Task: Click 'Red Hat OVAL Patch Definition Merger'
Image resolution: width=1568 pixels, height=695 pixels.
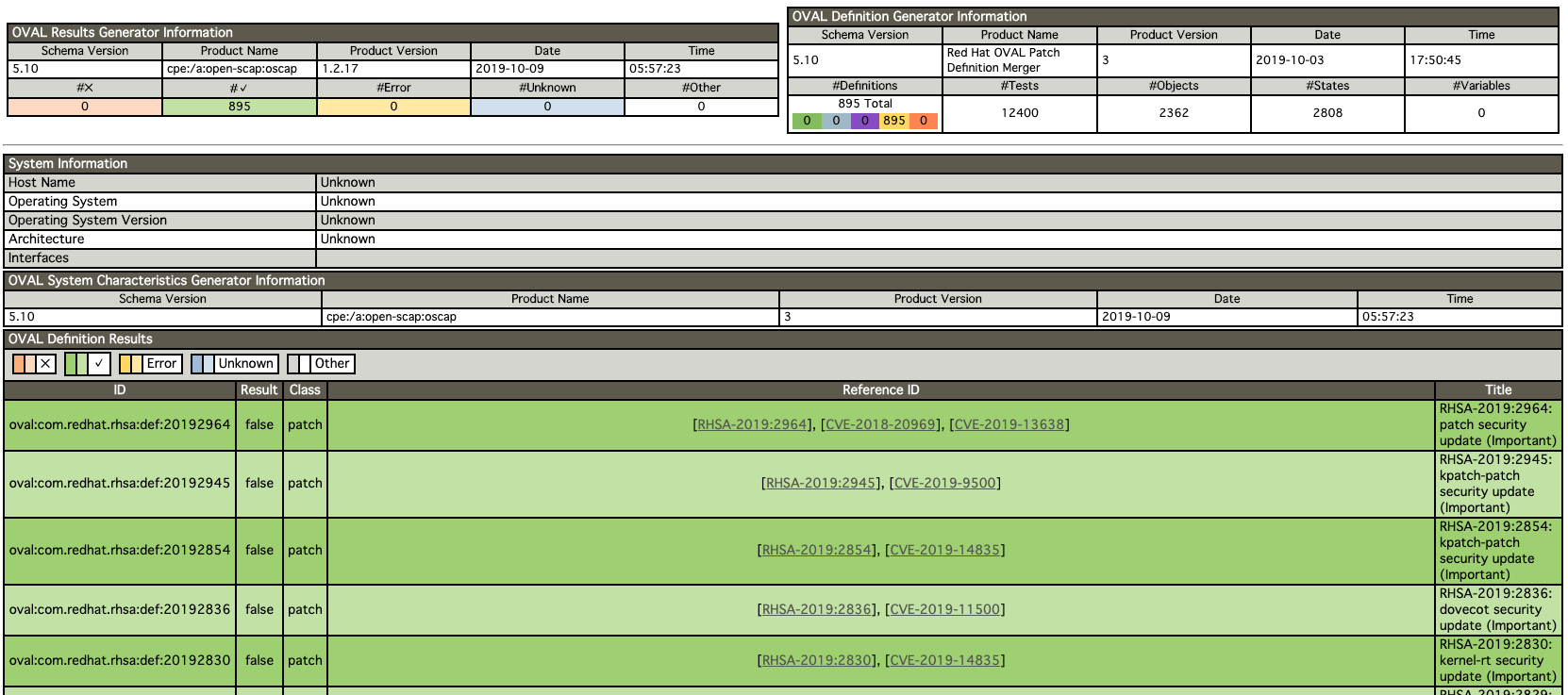Action: [1003, 60]
